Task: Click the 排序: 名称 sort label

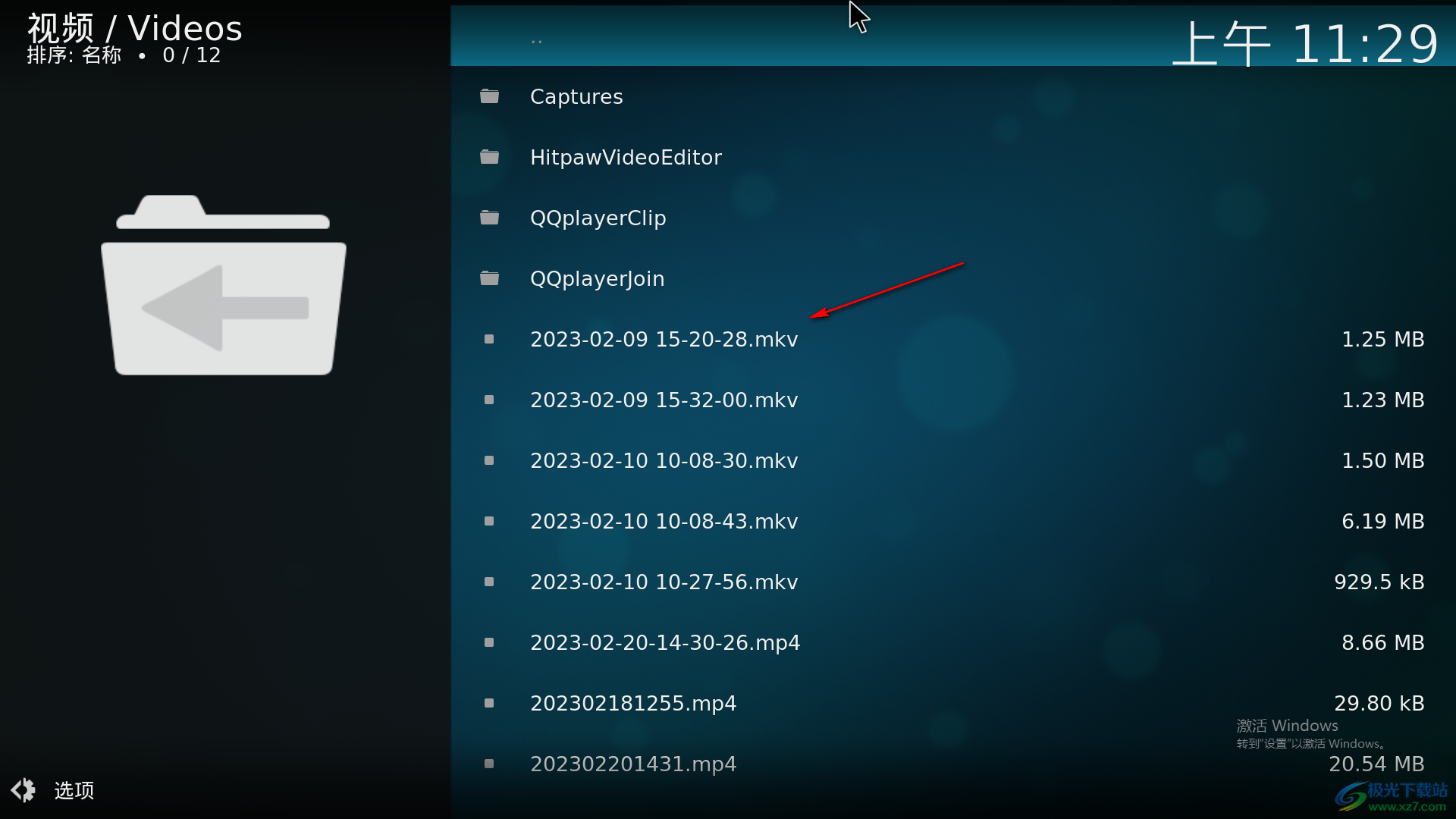Action: [x=74, y=55]
